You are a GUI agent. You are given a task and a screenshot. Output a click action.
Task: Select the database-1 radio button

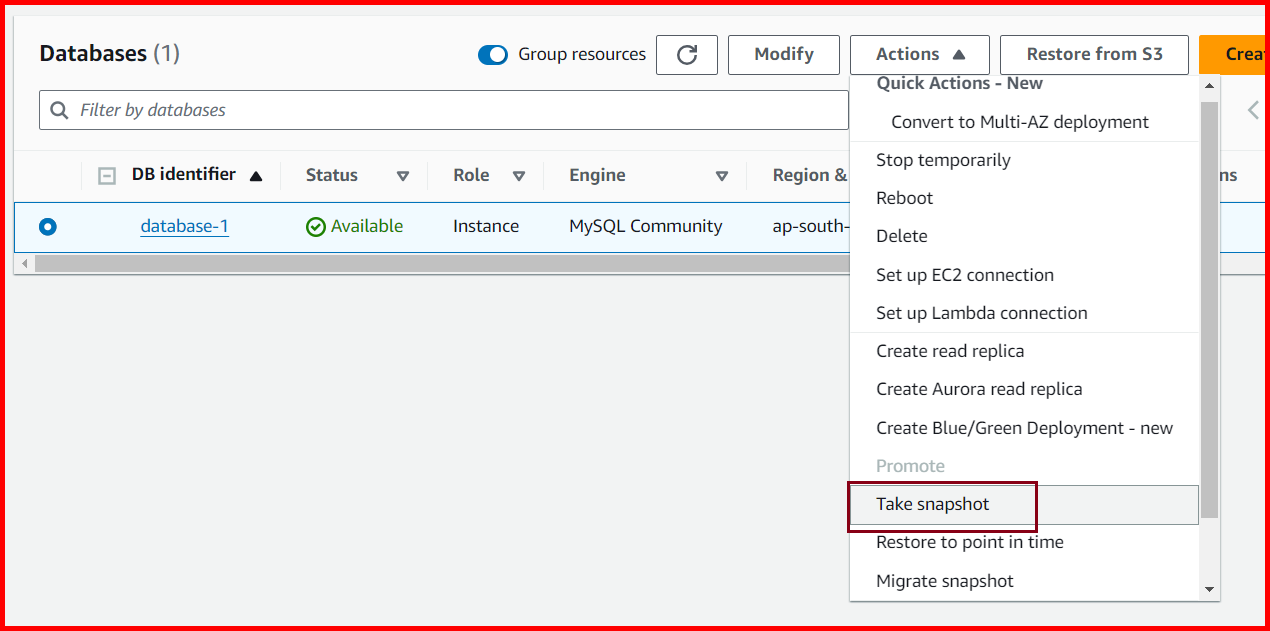click(x=47, y=227)
